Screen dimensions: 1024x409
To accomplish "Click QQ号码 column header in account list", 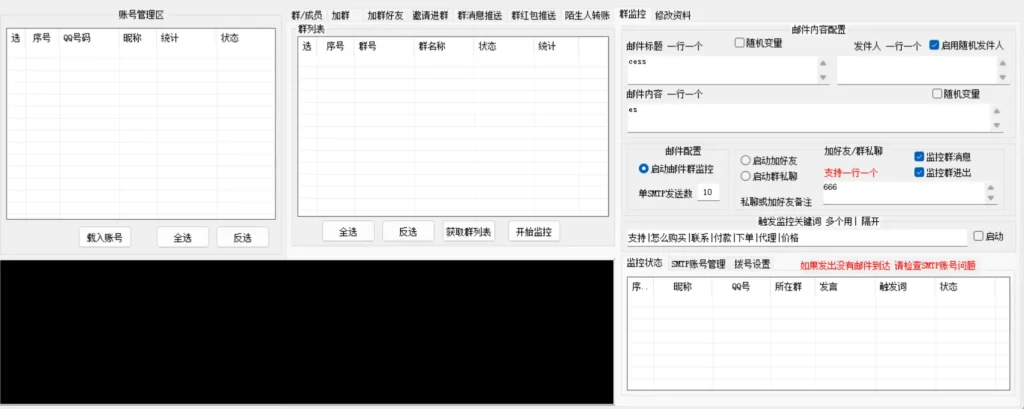I will pos(89,39).
